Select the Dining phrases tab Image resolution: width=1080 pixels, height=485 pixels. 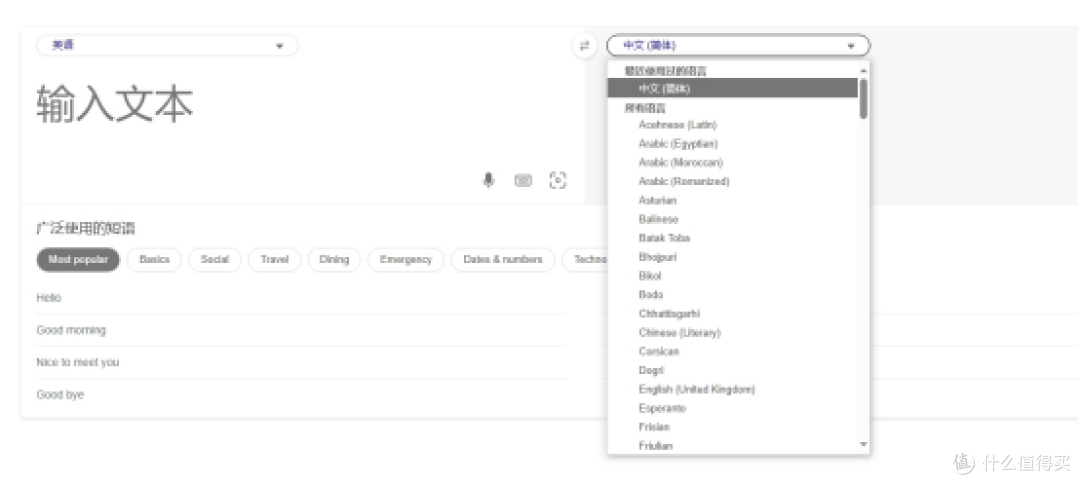[334, 260]
